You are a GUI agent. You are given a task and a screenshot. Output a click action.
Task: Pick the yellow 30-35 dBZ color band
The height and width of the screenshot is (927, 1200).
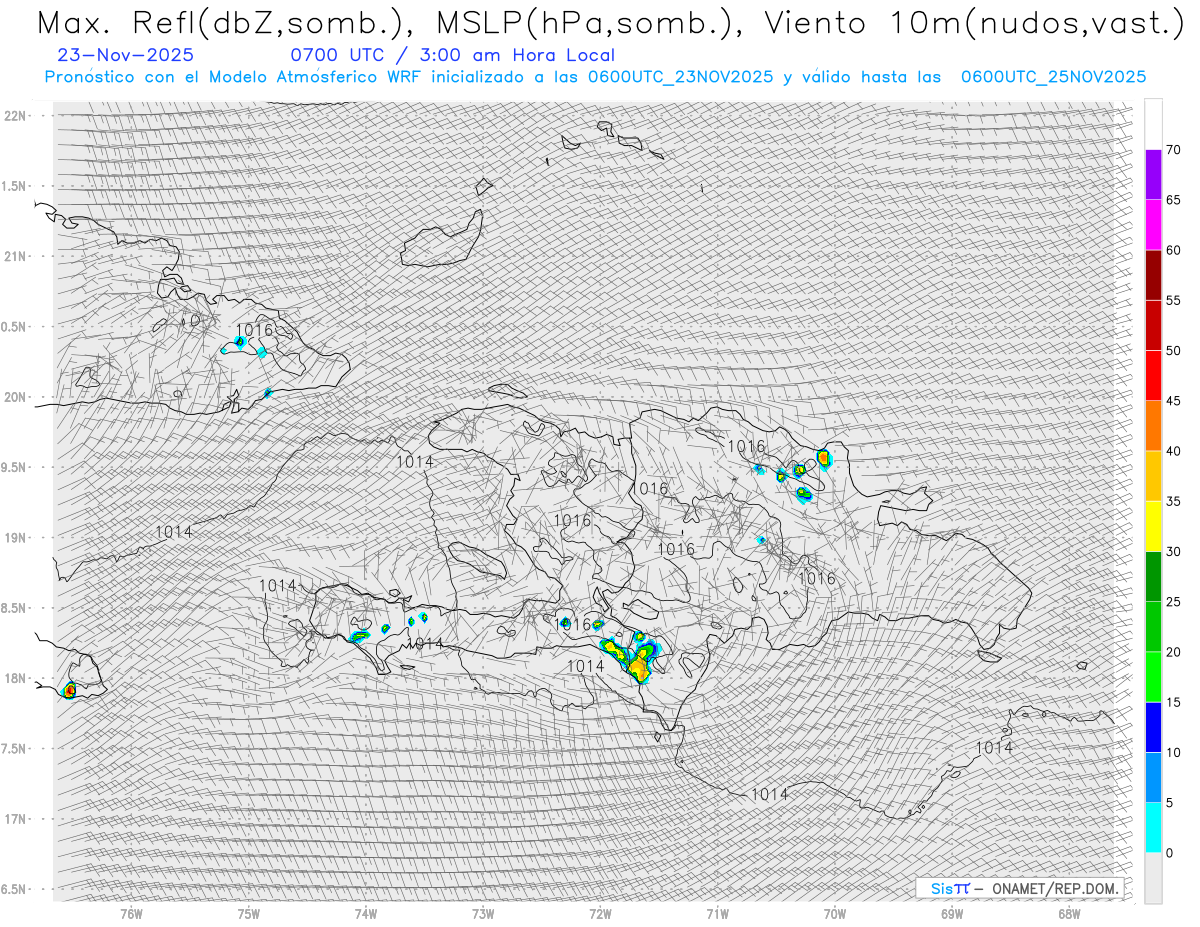point(1153,526)
